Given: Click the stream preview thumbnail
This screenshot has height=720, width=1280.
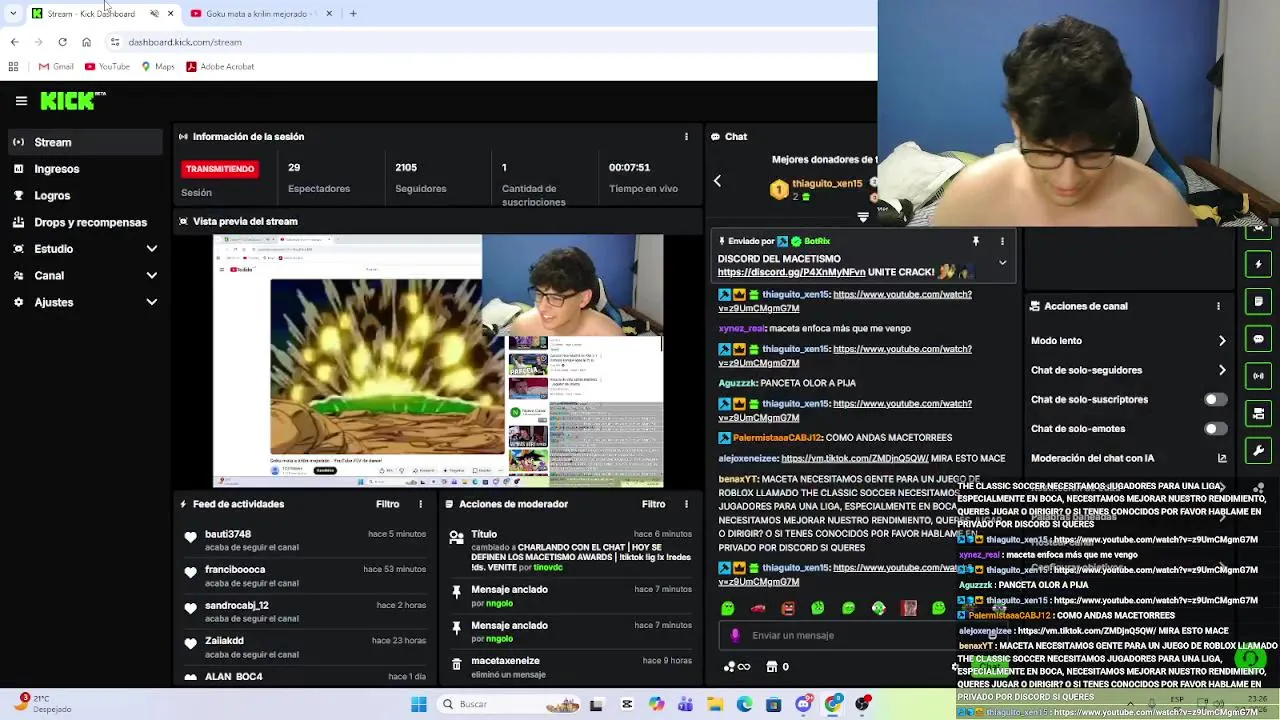Looking at the screenshot, I should click(x=438, y=361).
